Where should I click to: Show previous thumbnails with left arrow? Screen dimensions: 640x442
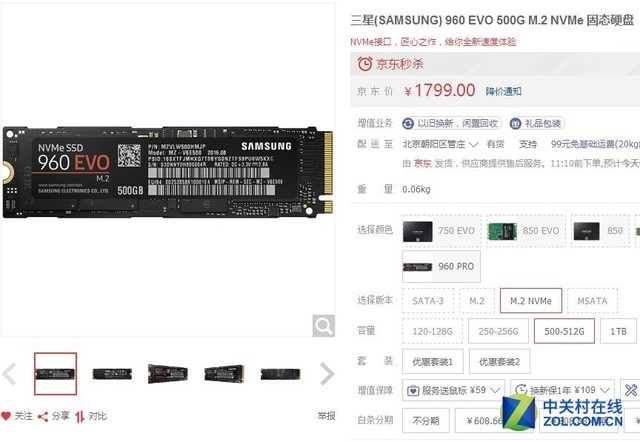coord(9,373)
